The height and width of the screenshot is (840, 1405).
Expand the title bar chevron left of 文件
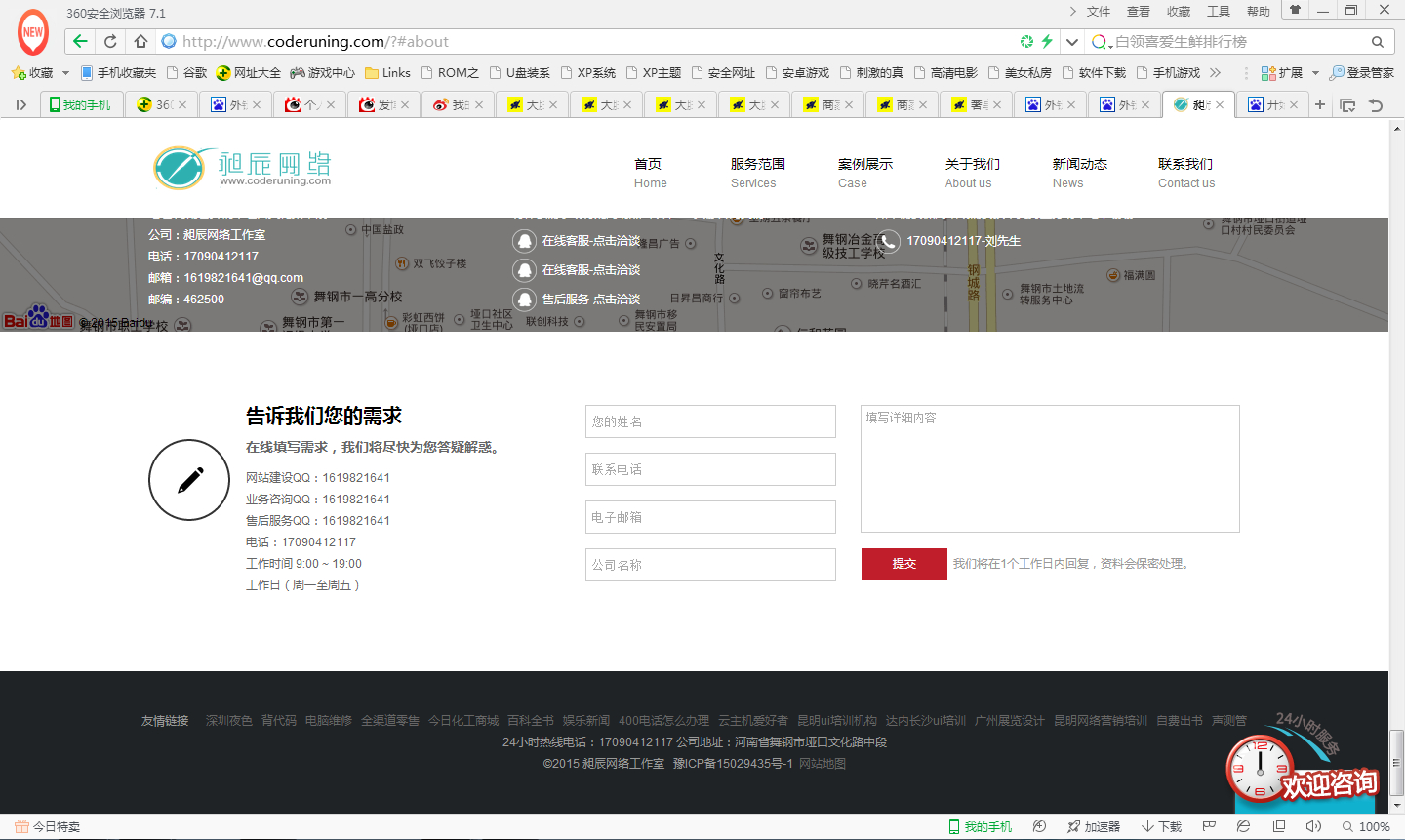tap(1073, 12)
